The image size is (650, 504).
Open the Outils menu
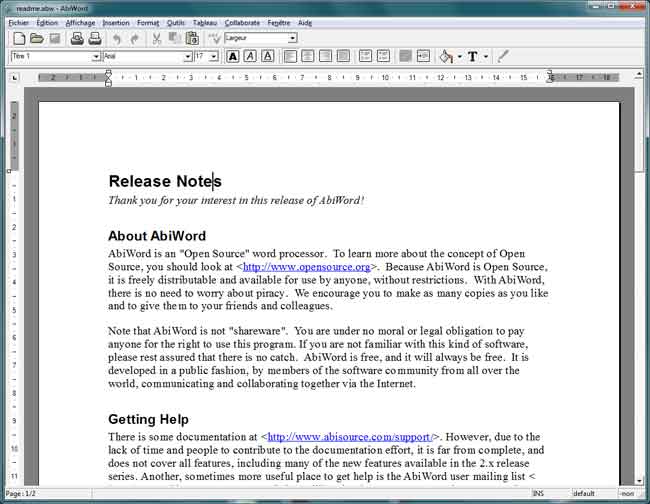click(176, 23)
